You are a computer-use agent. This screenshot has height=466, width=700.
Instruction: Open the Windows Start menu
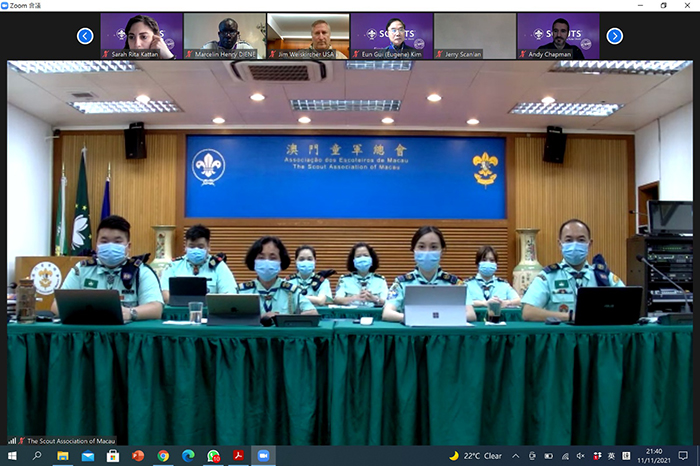pos(12,456)
